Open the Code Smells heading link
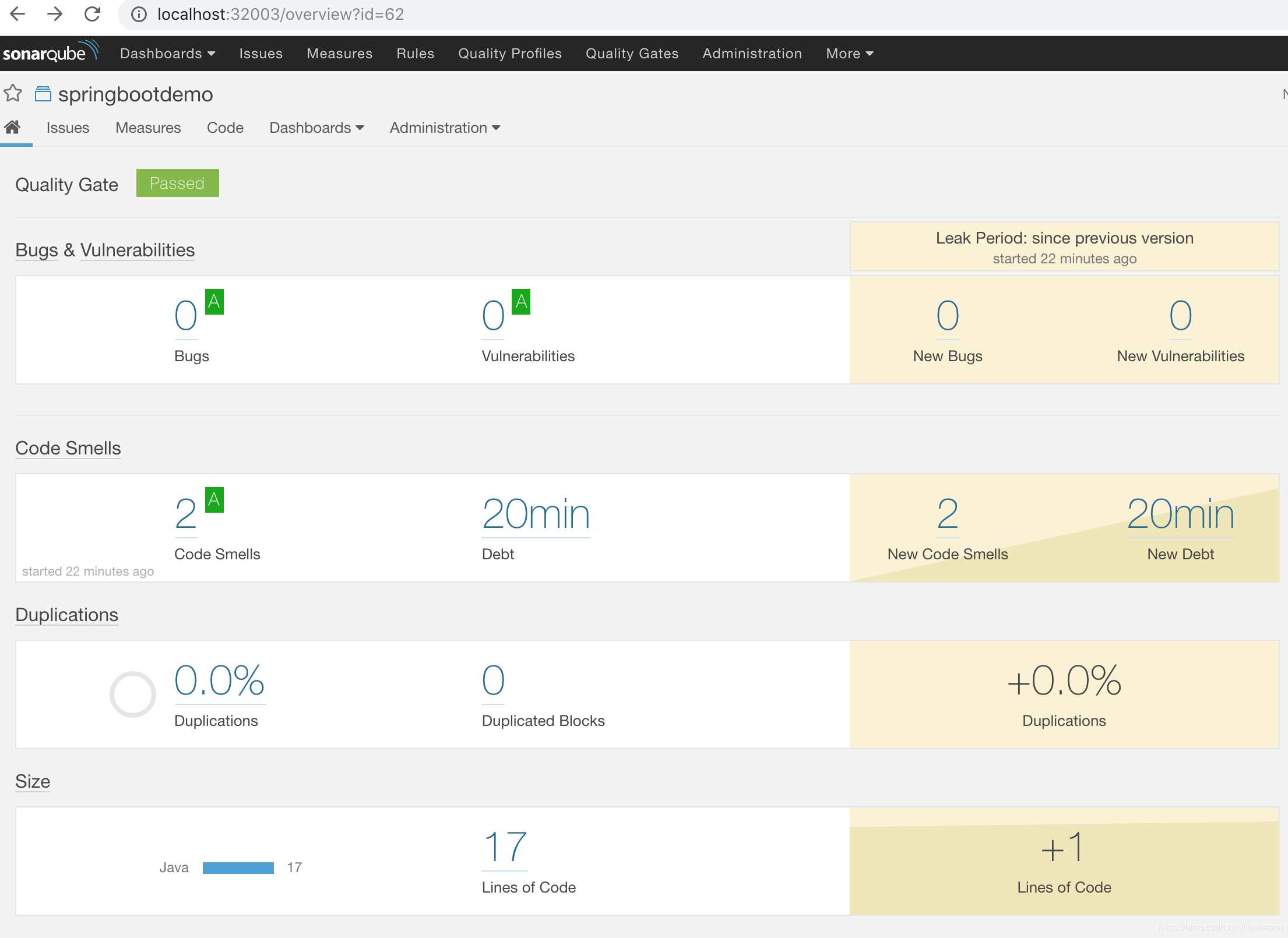 click(68, 448)
